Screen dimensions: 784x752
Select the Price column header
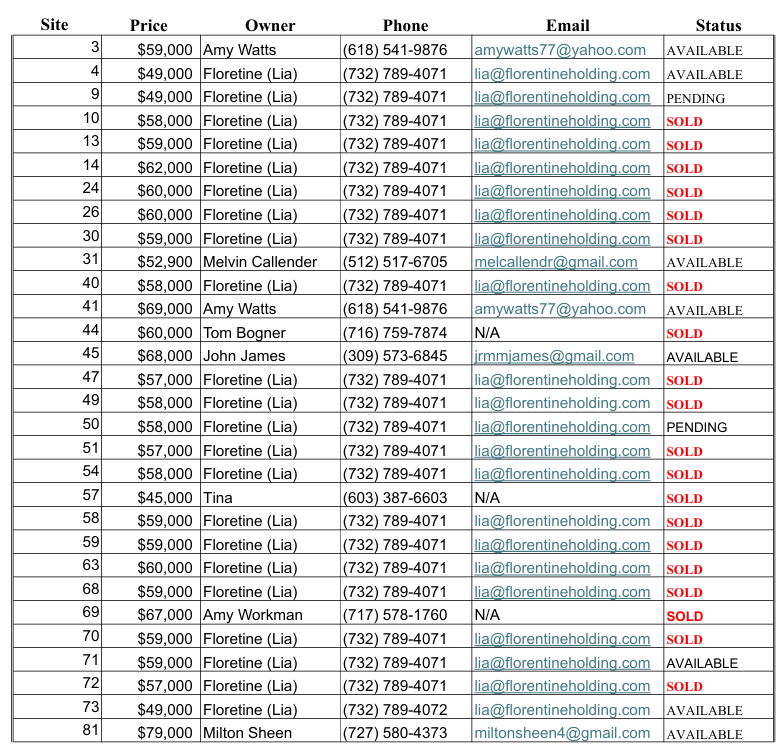(148, 26)
